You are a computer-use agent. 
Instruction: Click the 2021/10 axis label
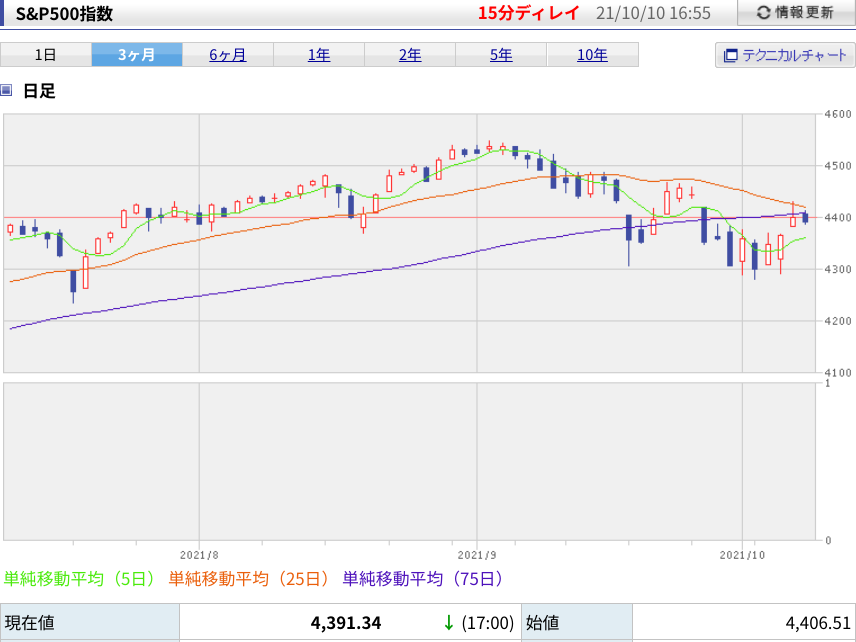point(742,555)
